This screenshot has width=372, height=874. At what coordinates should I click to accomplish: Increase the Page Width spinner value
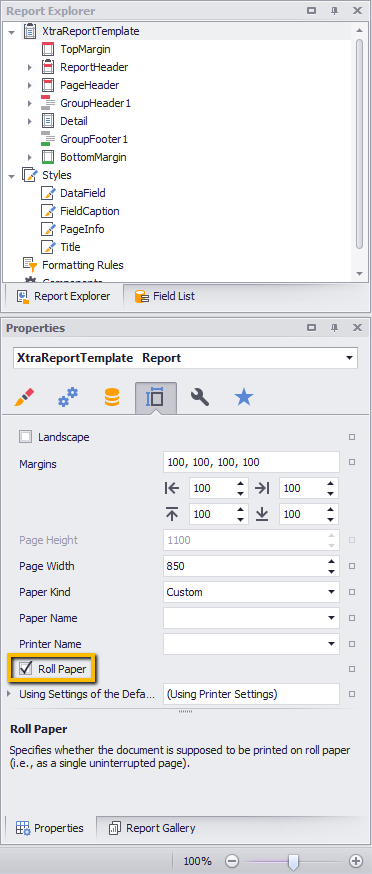tap(331, 561)
